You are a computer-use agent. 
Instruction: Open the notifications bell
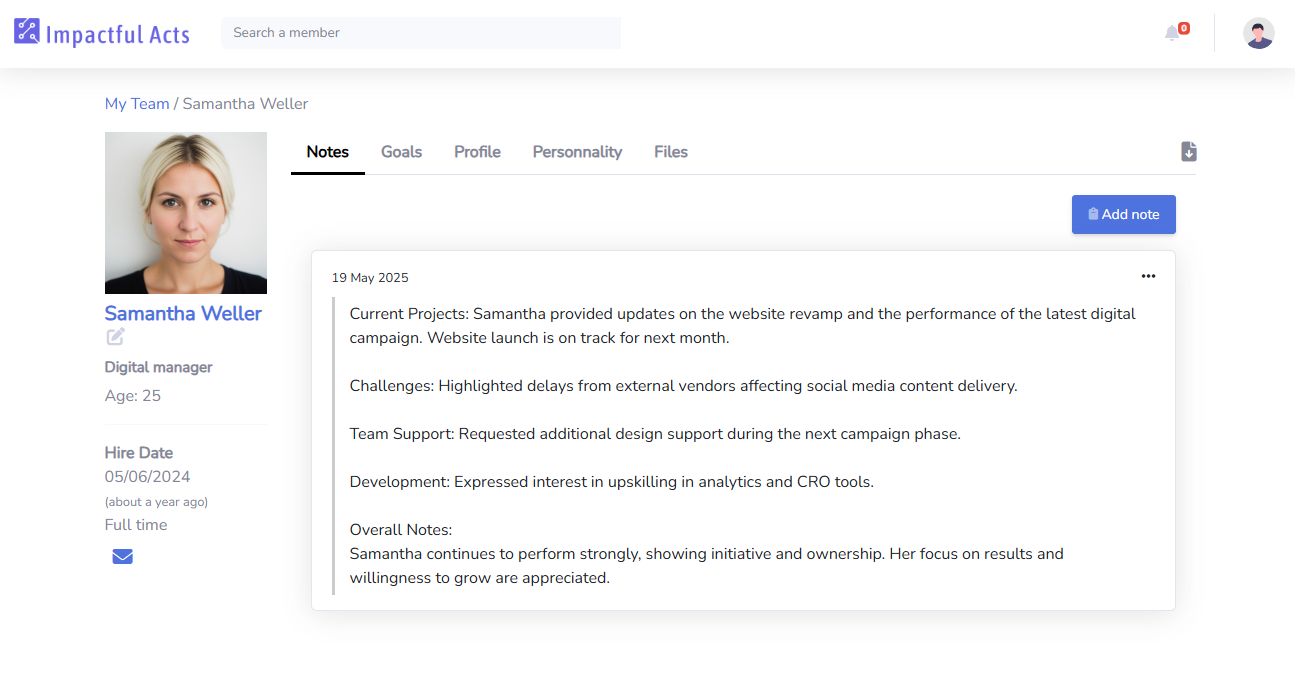tap(1172, 33)
